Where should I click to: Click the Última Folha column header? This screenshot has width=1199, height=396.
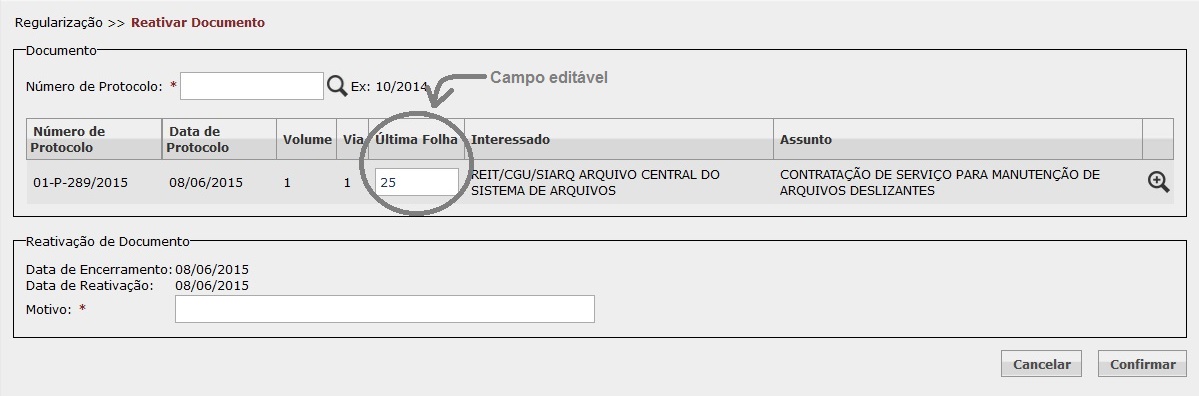[x=417, y=139]
